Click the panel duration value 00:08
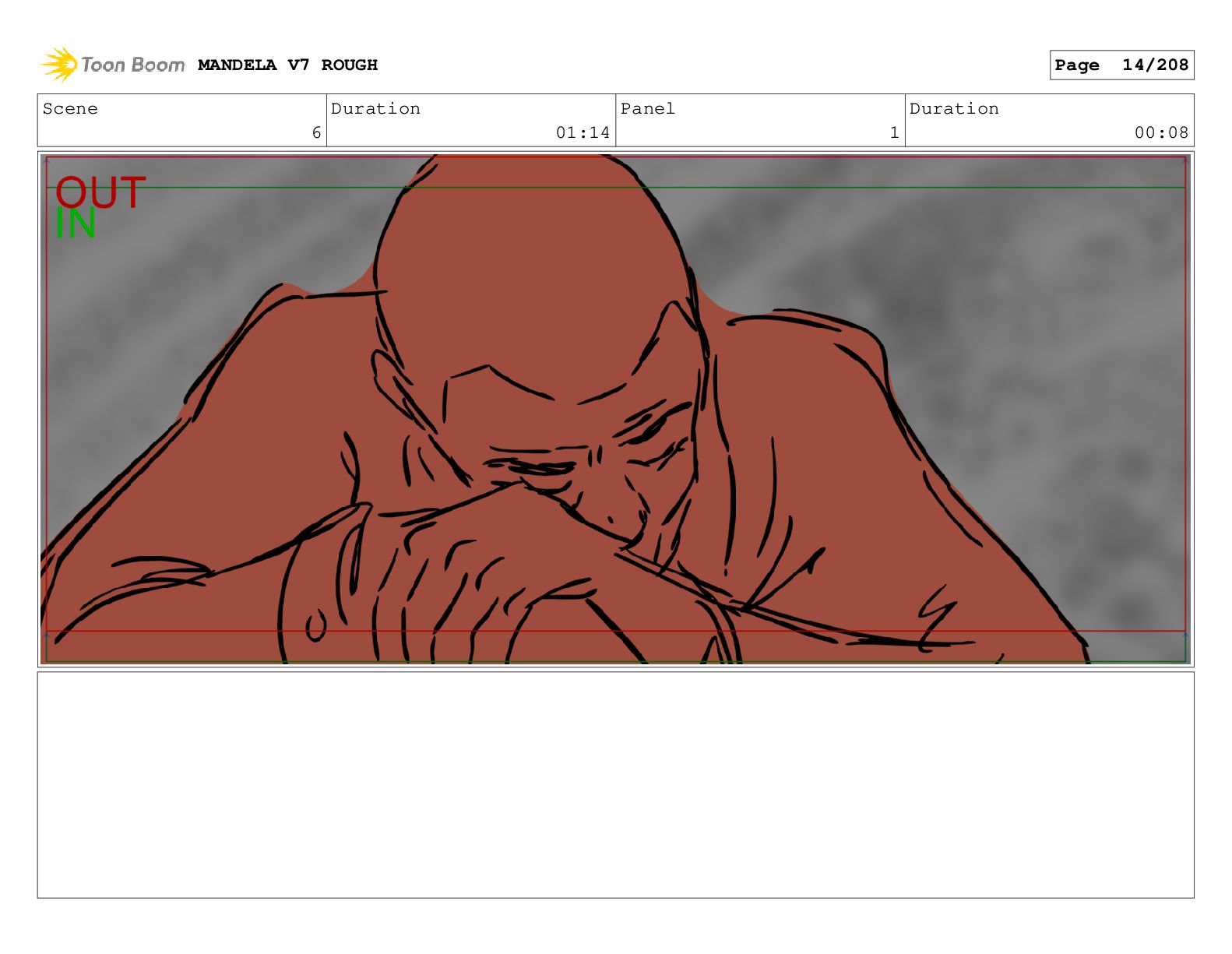 coord(1161,133)
